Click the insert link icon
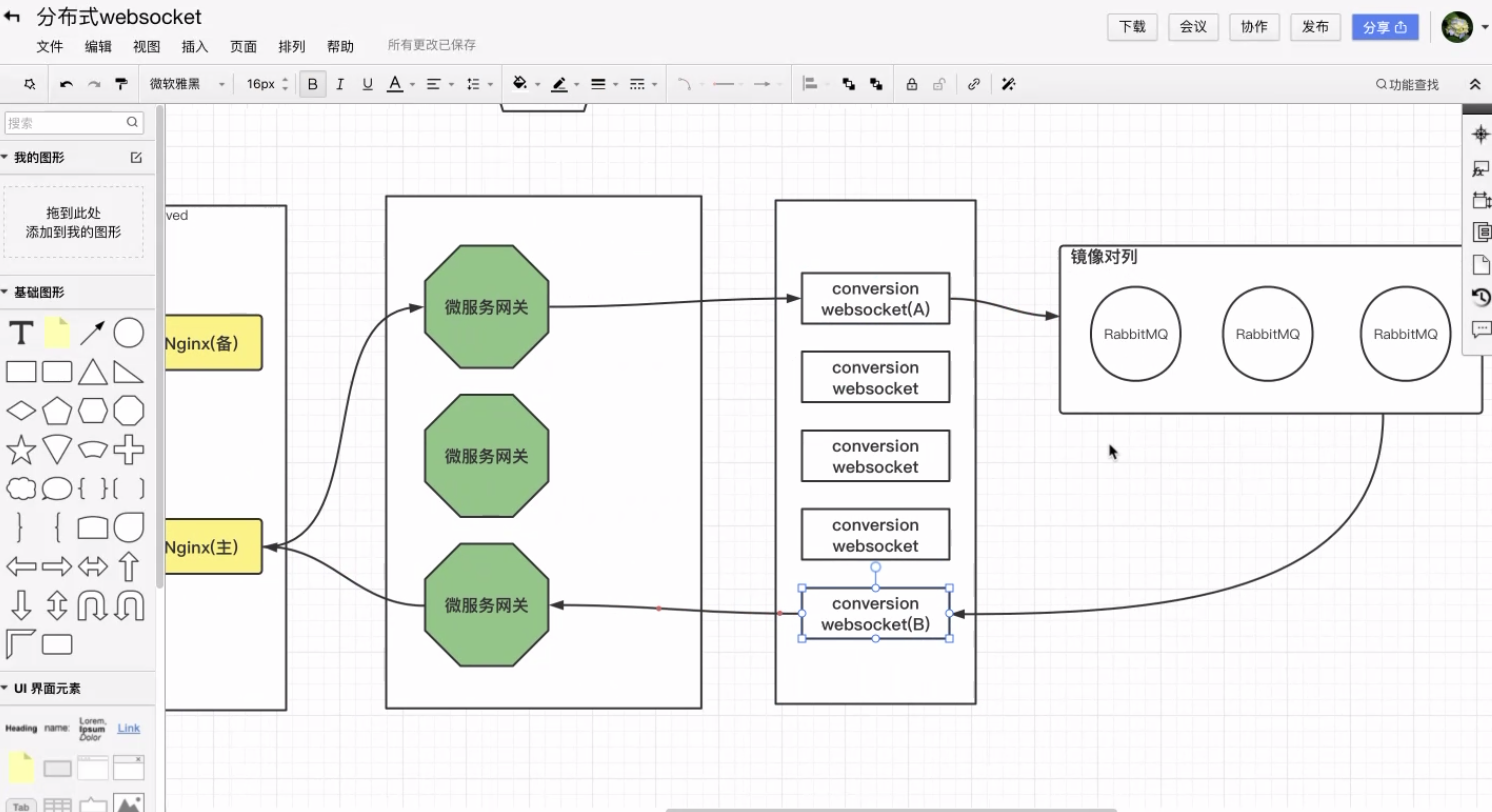Viewport: 1492px width, 812px height. [x=973, y=85]
